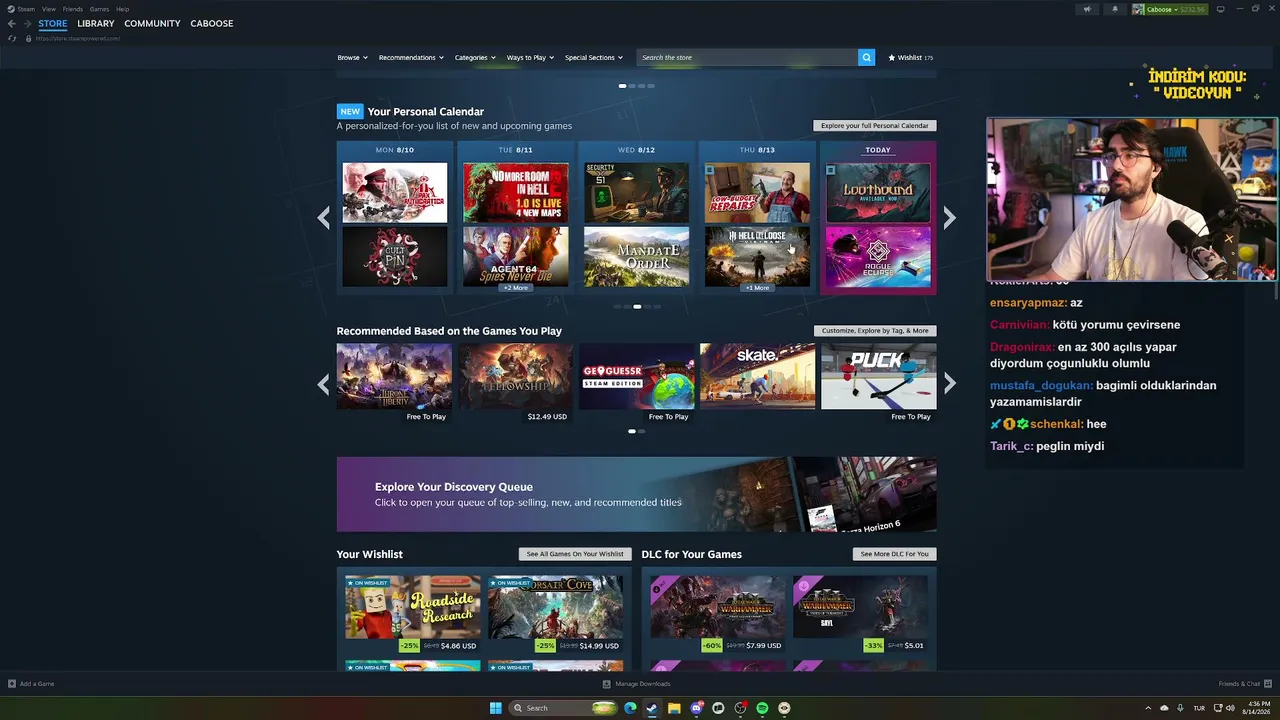Switch to the COMMUNITY tab

click(152, 23)
